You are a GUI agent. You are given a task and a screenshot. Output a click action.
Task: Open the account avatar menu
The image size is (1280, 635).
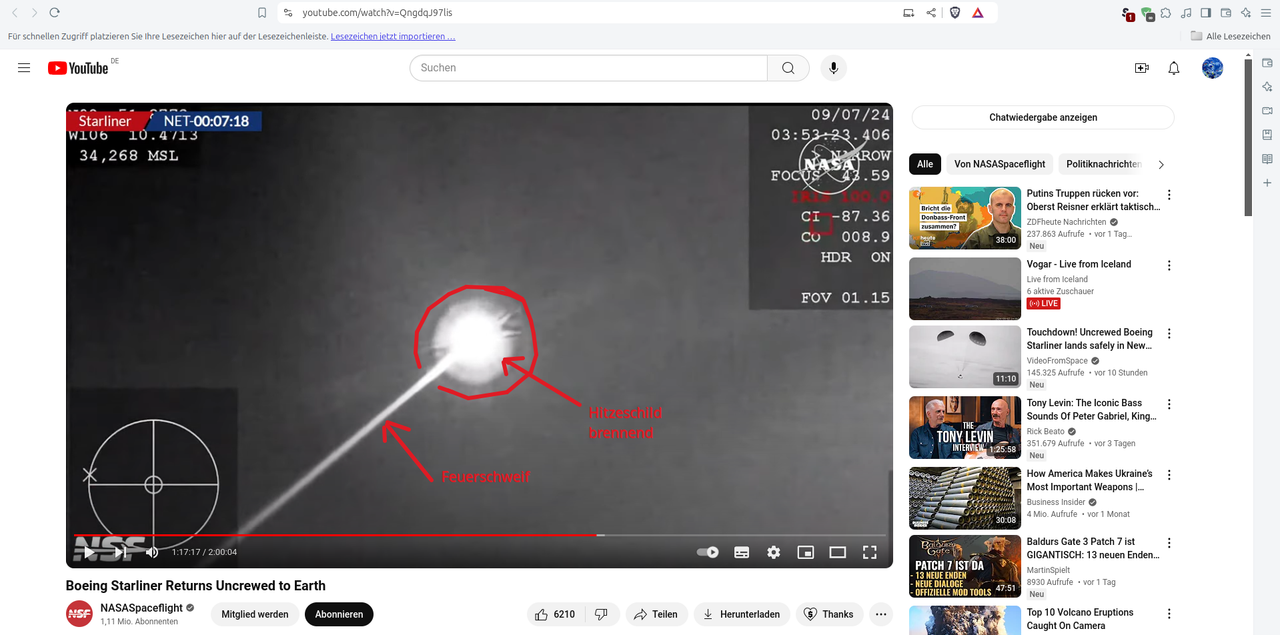pyautogui.click(x=1212, y=68)
